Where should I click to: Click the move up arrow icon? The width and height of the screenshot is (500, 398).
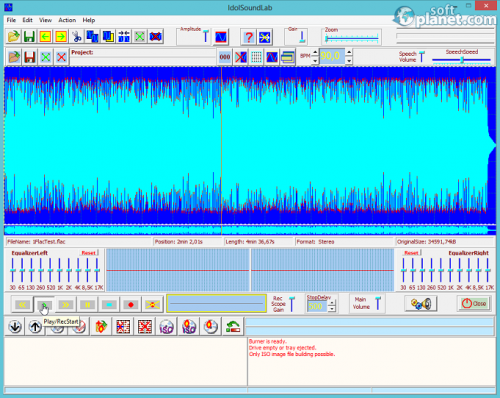pos(35,326)
